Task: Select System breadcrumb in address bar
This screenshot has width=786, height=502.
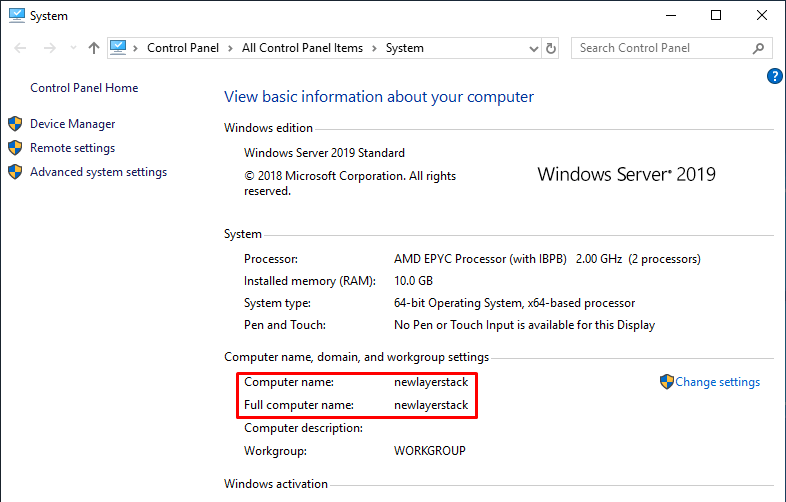Action: click(405, 48)
